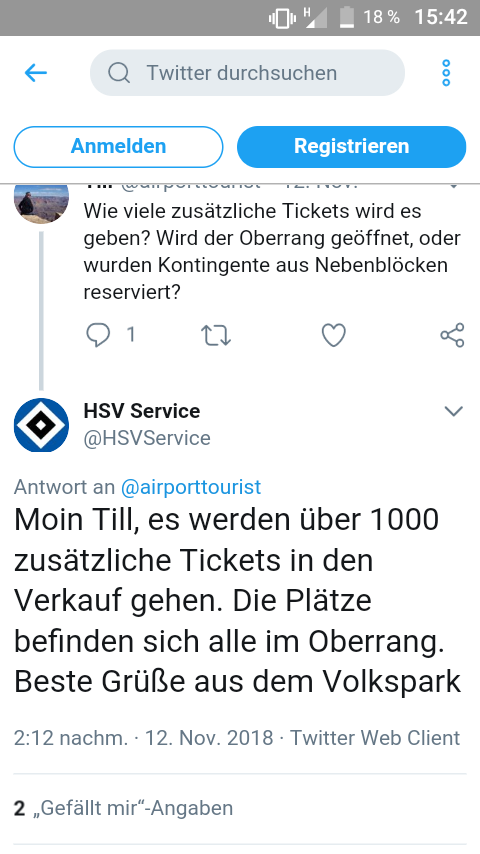Open the tweet timestamp 12. Nov. 2018

(x=209, y=738)
